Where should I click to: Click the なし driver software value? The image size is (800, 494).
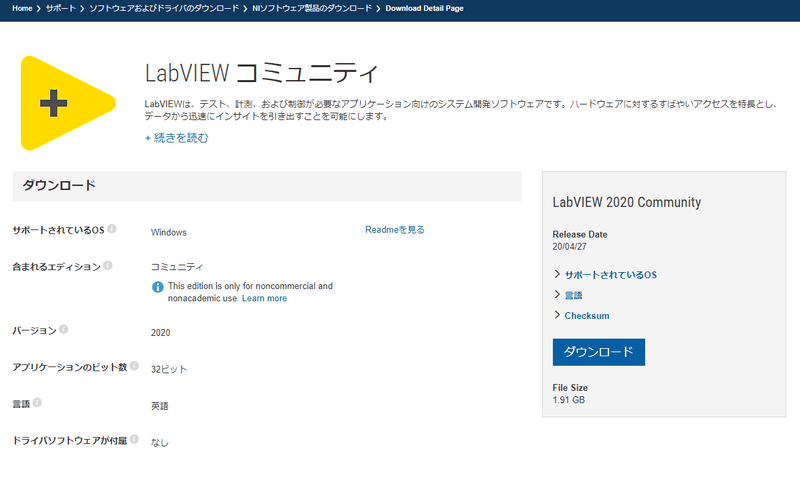click(x=160, y=442)
